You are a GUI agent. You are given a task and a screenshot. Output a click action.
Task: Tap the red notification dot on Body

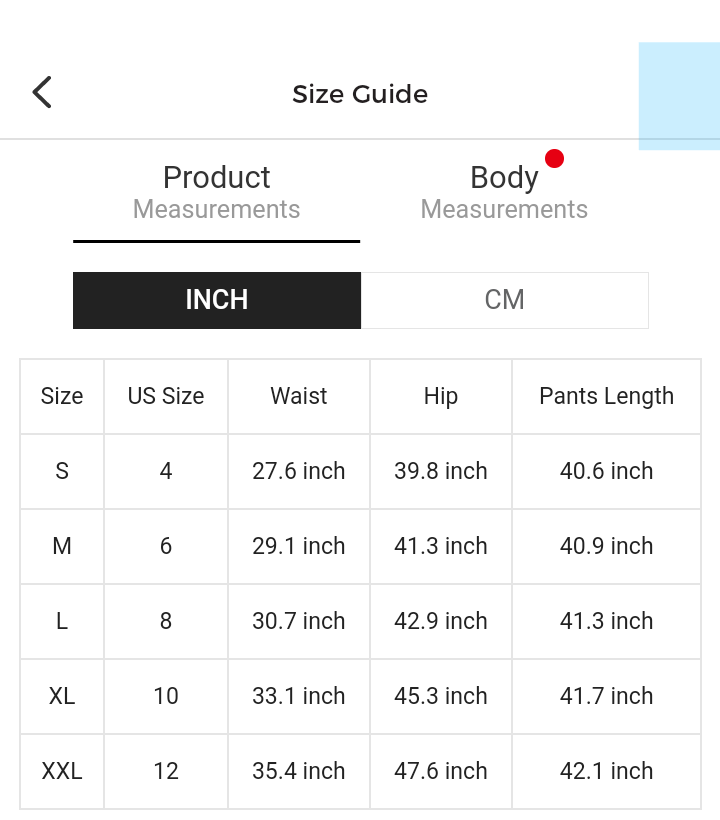(x=554, y=158)
